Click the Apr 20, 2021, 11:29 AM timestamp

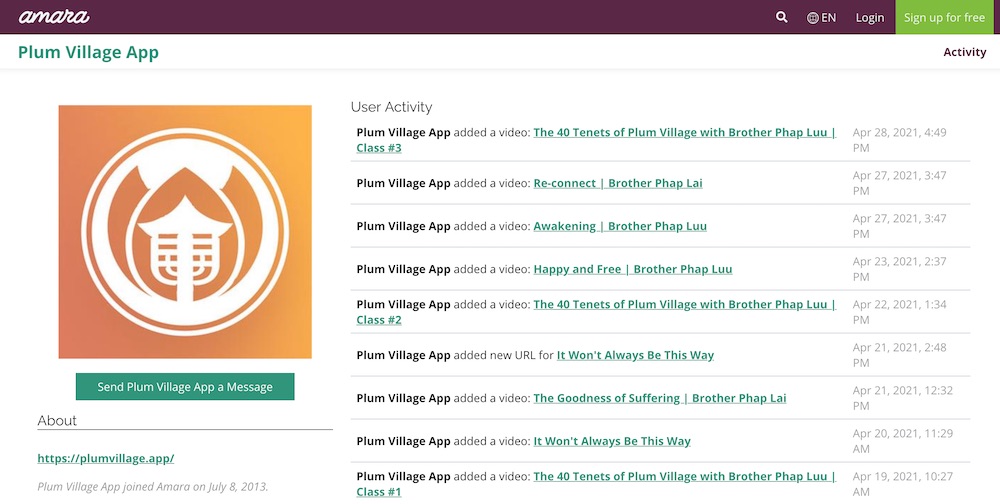(902, 441)
